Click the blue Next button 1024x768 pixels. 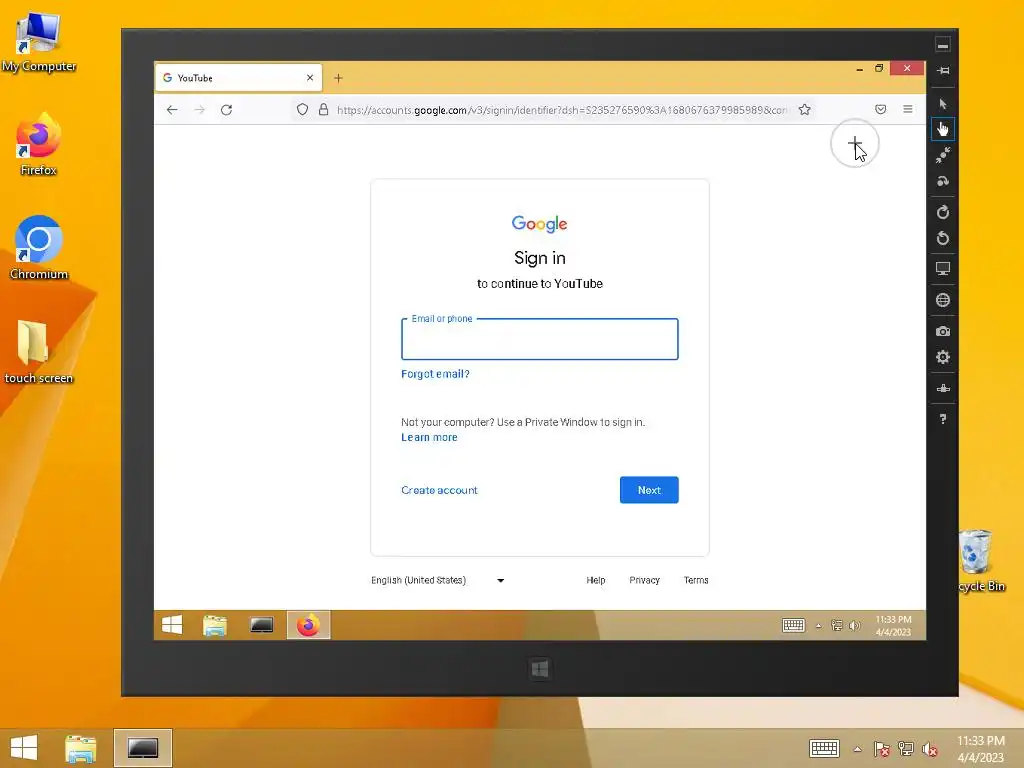click(649, 490)
